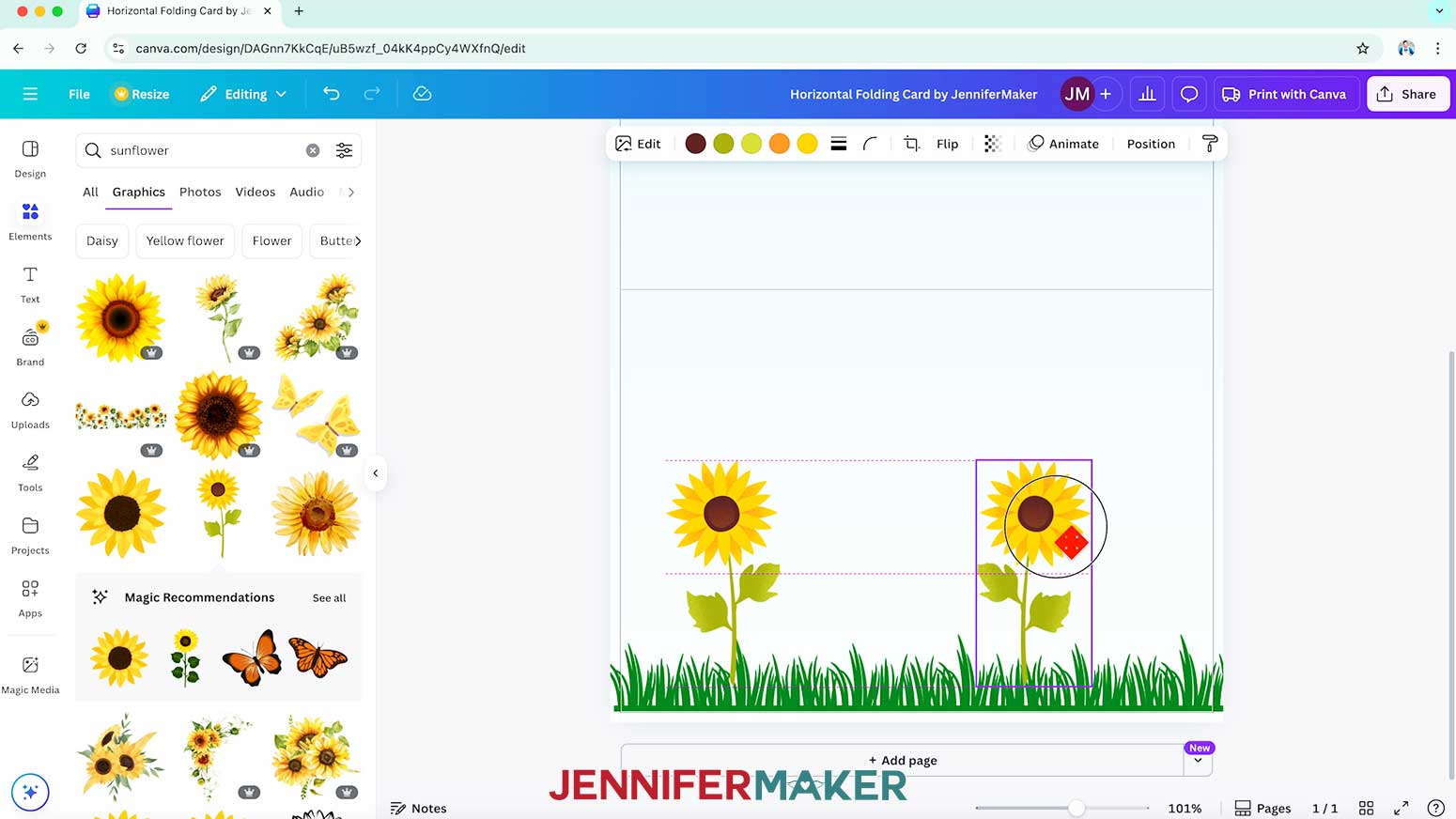Open the transparency control
Screen dimensions: 1456x819
click(993, 144)
